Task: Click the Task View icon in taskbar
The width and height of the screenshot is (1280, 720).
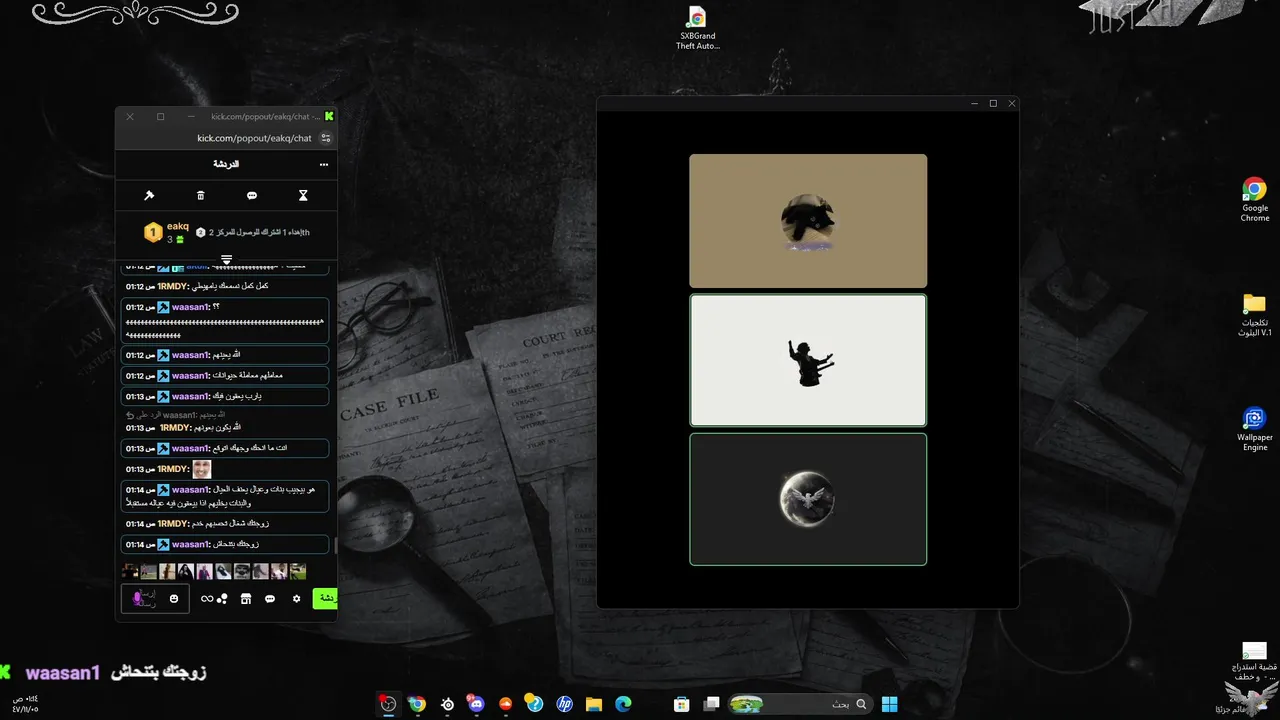Action: click(711, 704)
